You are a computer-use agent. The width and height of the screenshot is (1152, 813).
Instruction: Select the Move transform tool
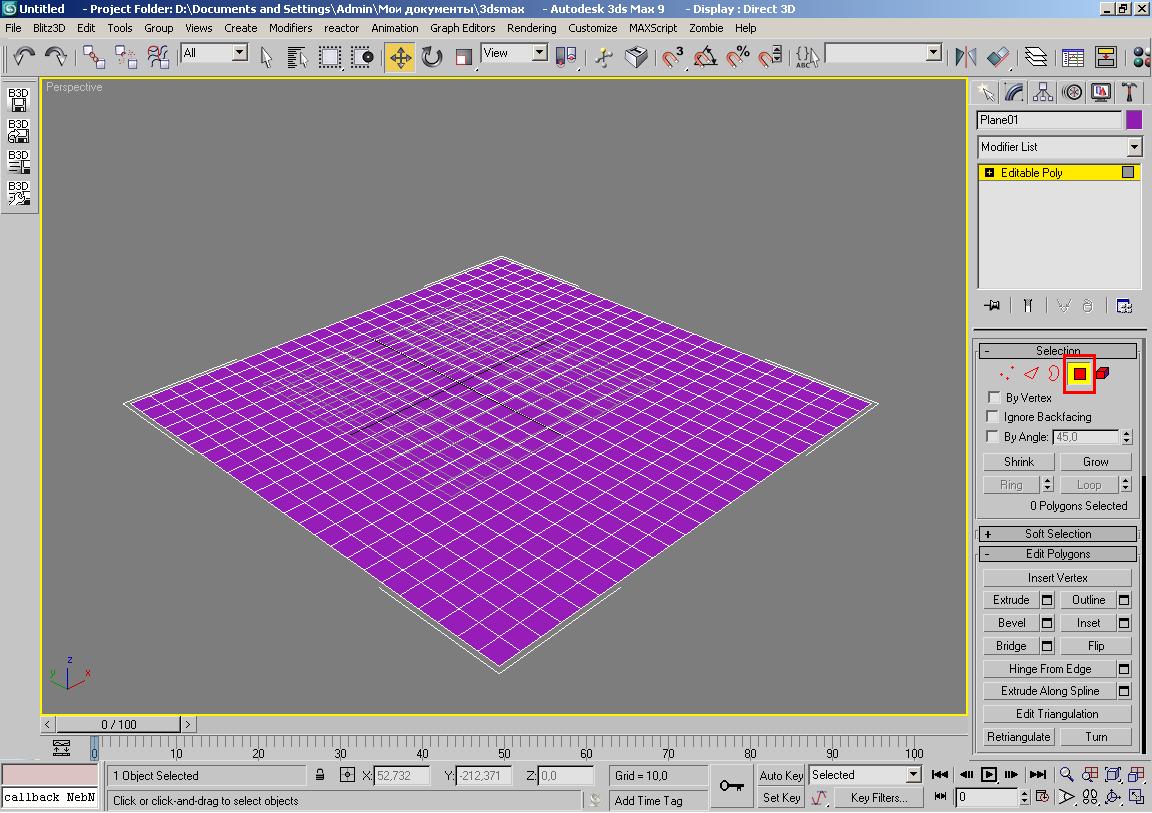pos(400,57)
